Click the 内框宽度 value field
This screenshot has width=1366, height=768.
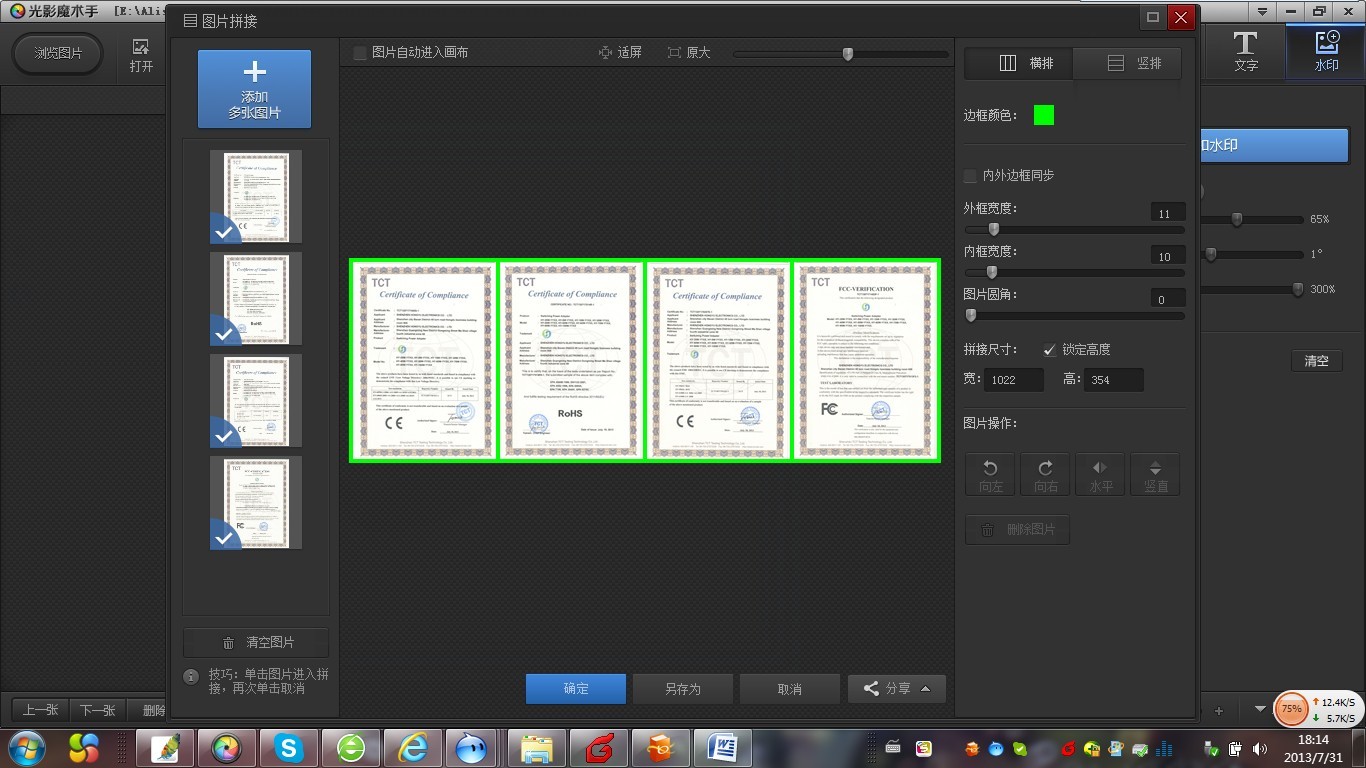coord(1166,256)
